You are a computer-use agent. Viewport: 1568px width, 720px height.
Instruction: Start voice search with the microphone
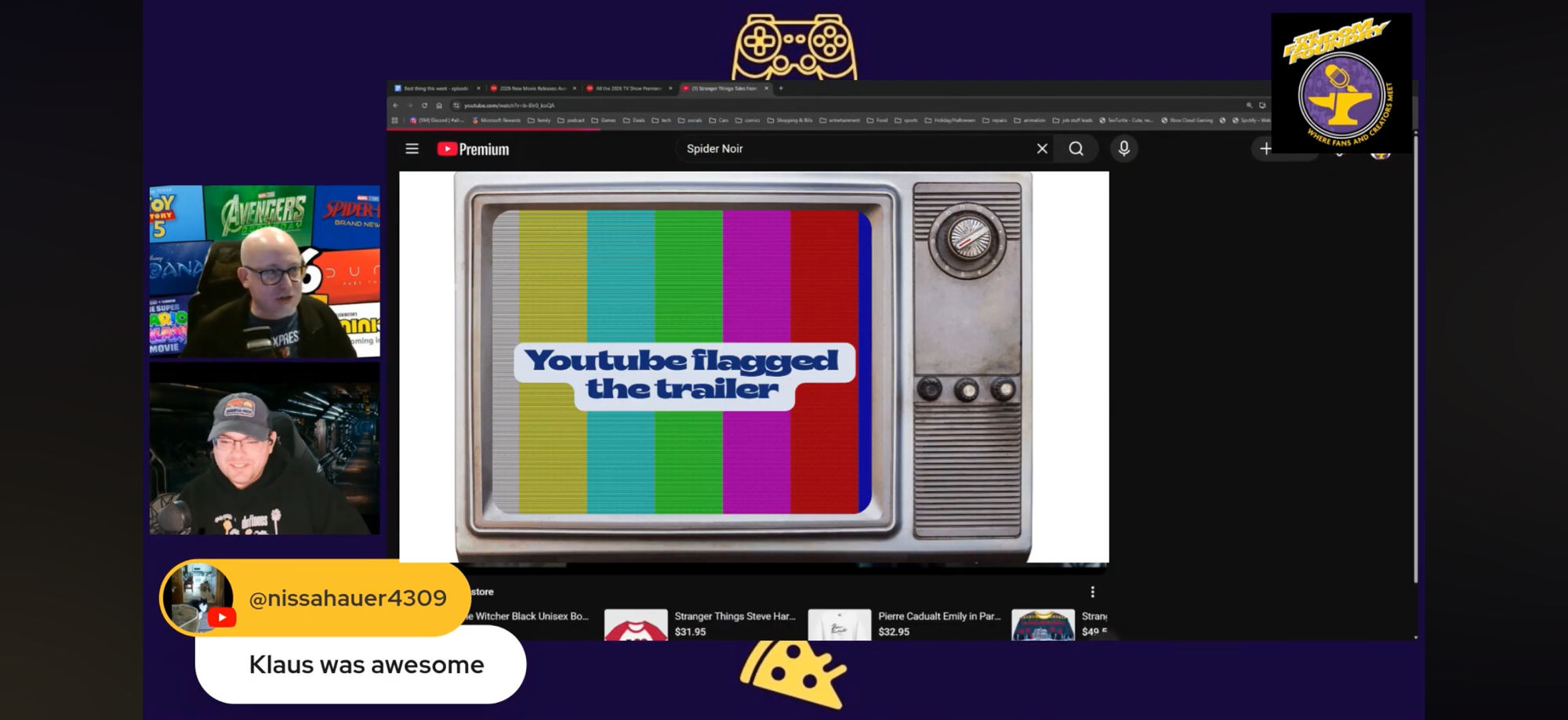pos(1123,149)
